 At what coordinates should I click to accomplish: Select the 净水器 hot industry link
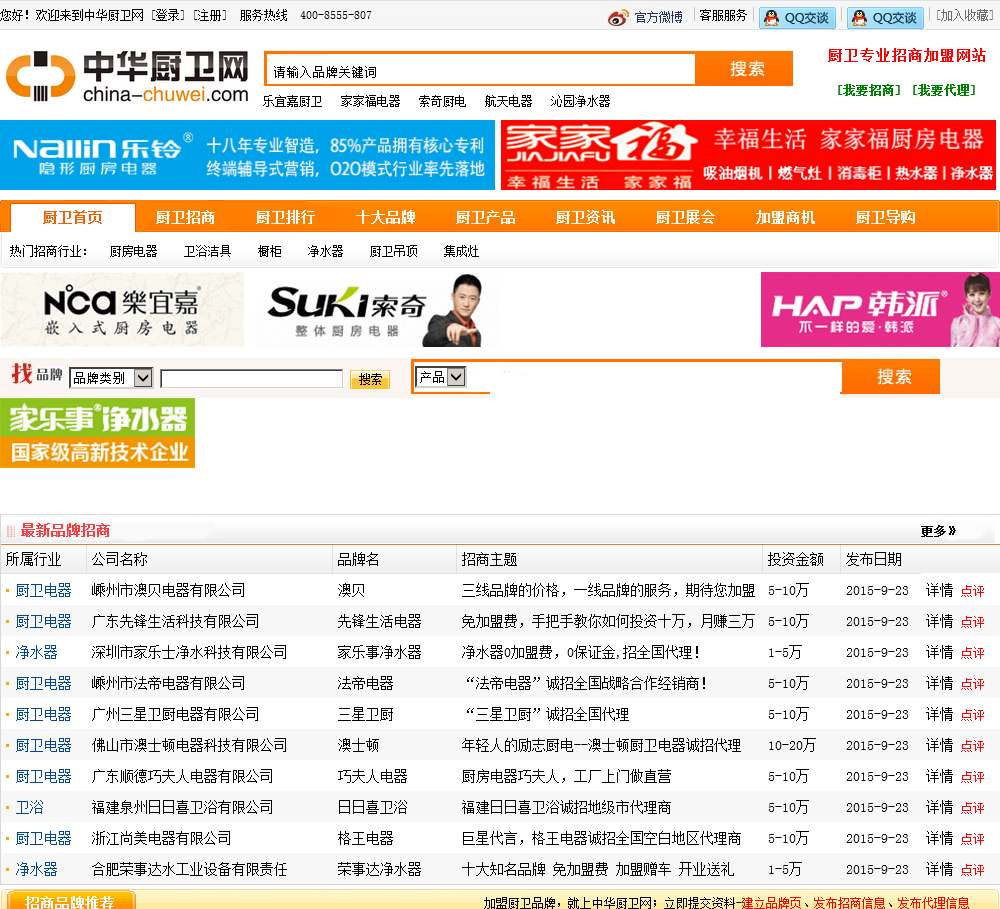point(325,251)
